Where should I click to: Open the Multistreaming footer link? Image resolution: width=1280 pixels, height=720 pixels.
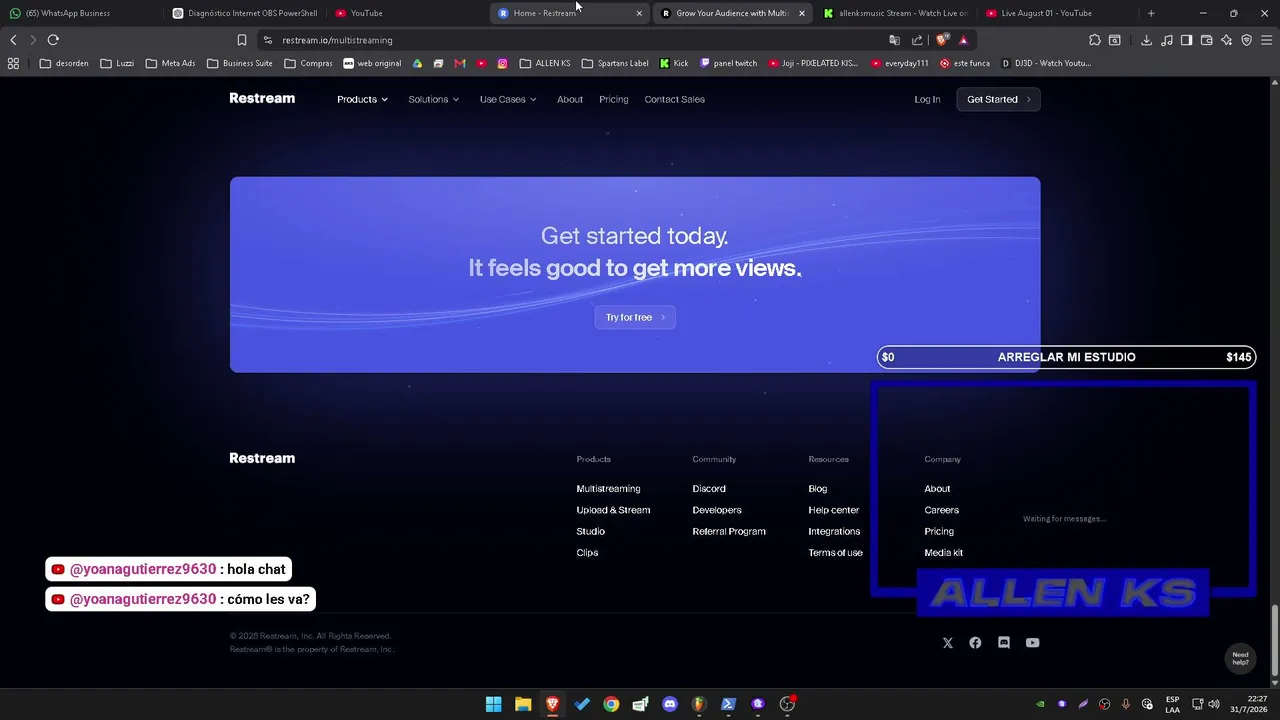pos(608,489)
